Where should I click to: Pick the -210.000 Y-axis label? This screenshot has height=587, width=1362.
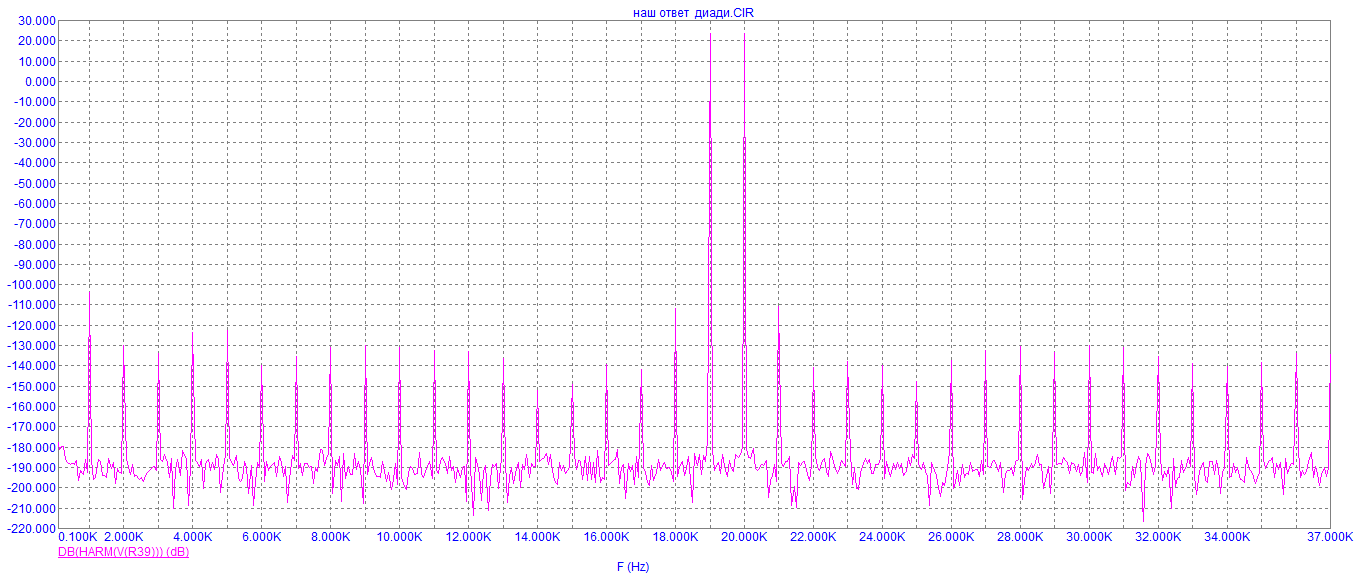pyautogui.click(x=33, y=508)
